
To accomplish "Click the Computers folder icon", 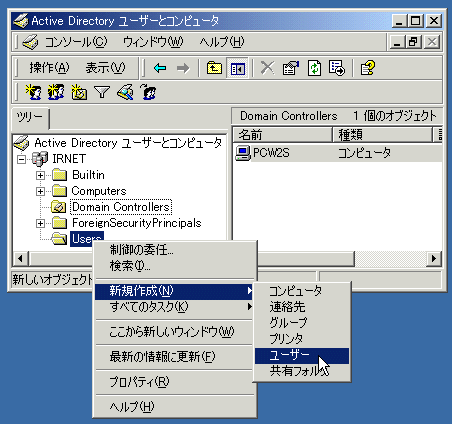I will pos(60,191).
